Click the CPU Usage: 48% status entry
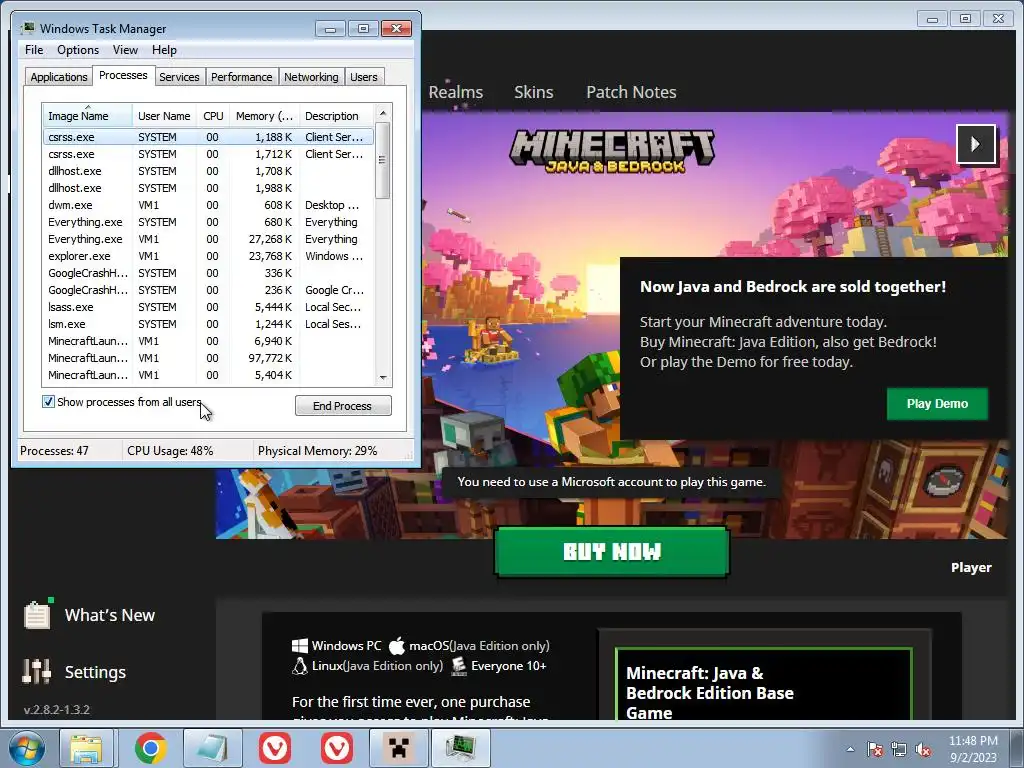 pos(170,451)
